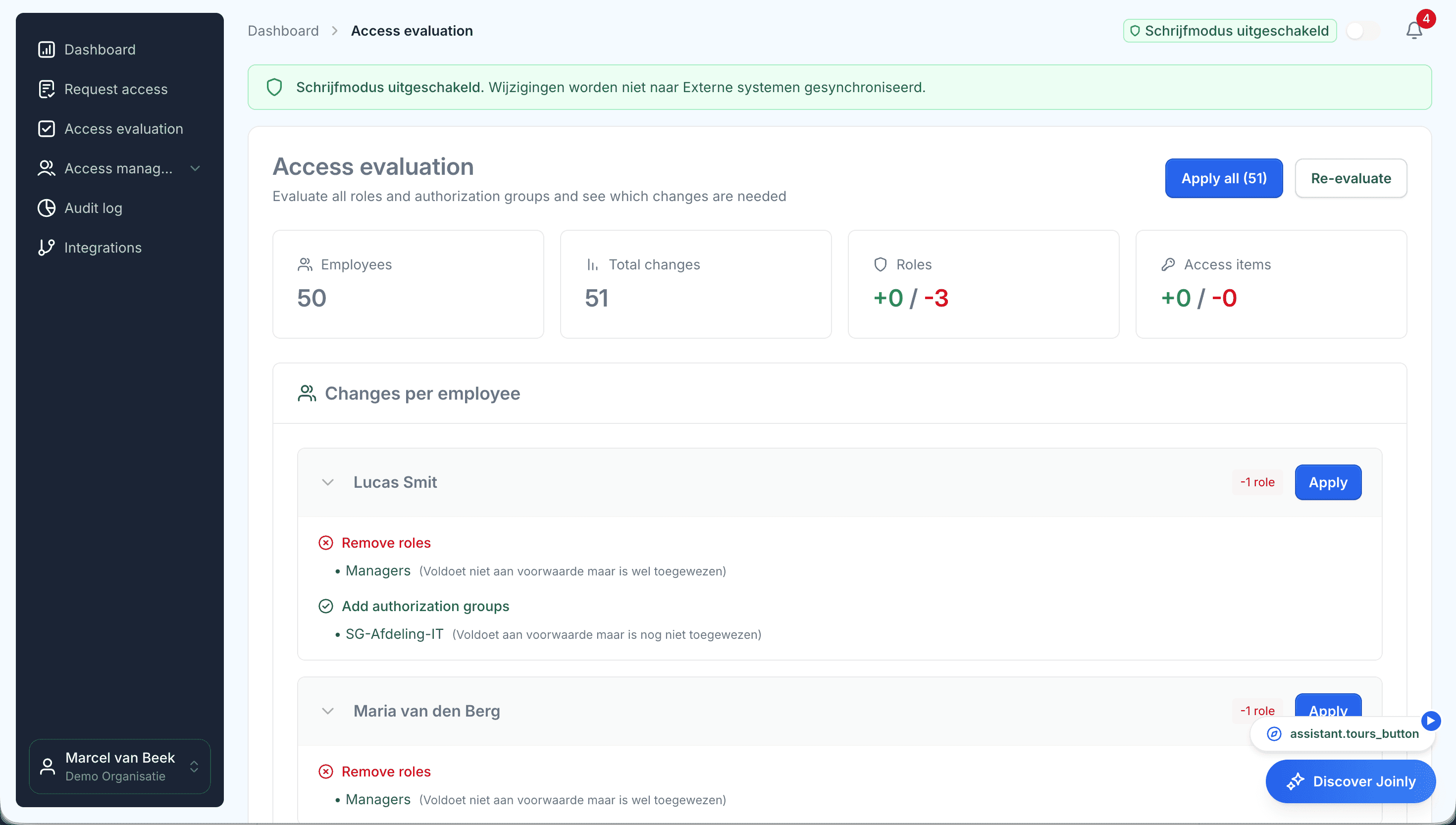Click the shield icon in the Schrijfmodus badge
1456x825 pixels.
click(x=1135, y=31)
